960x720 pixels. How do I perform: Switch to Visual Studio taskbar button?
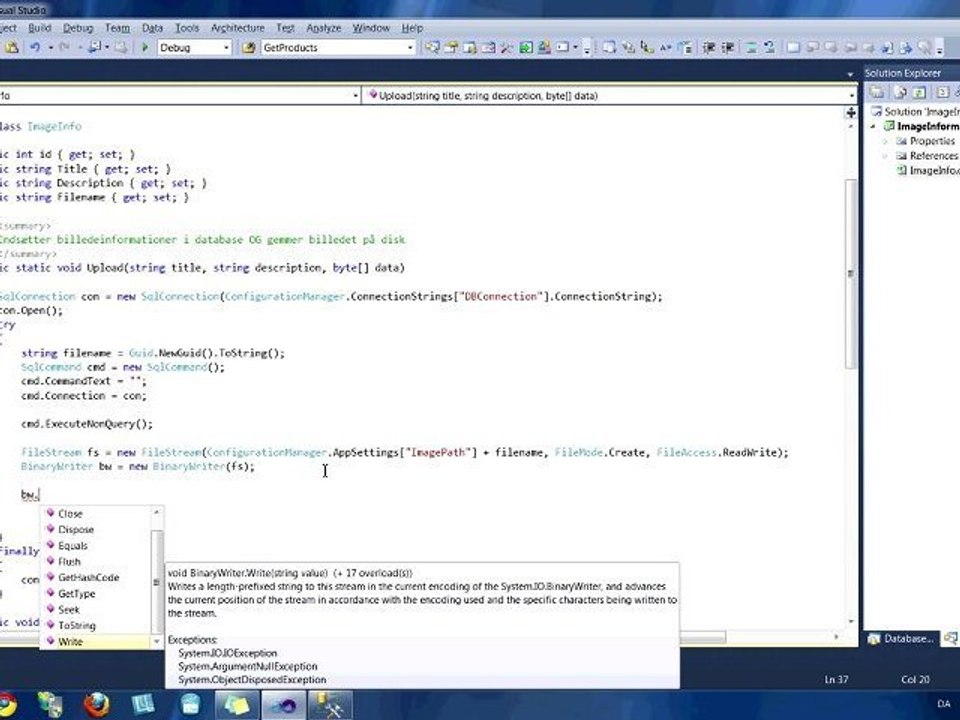point(283,704)
